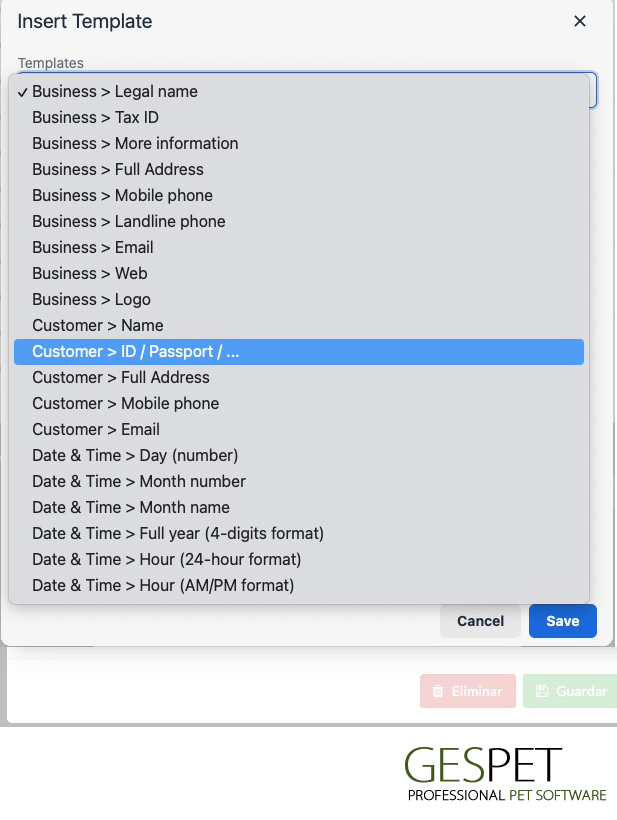617x820 pixels.
Task: Select Customer > Mobile phone template
Action: pos(299,404)
